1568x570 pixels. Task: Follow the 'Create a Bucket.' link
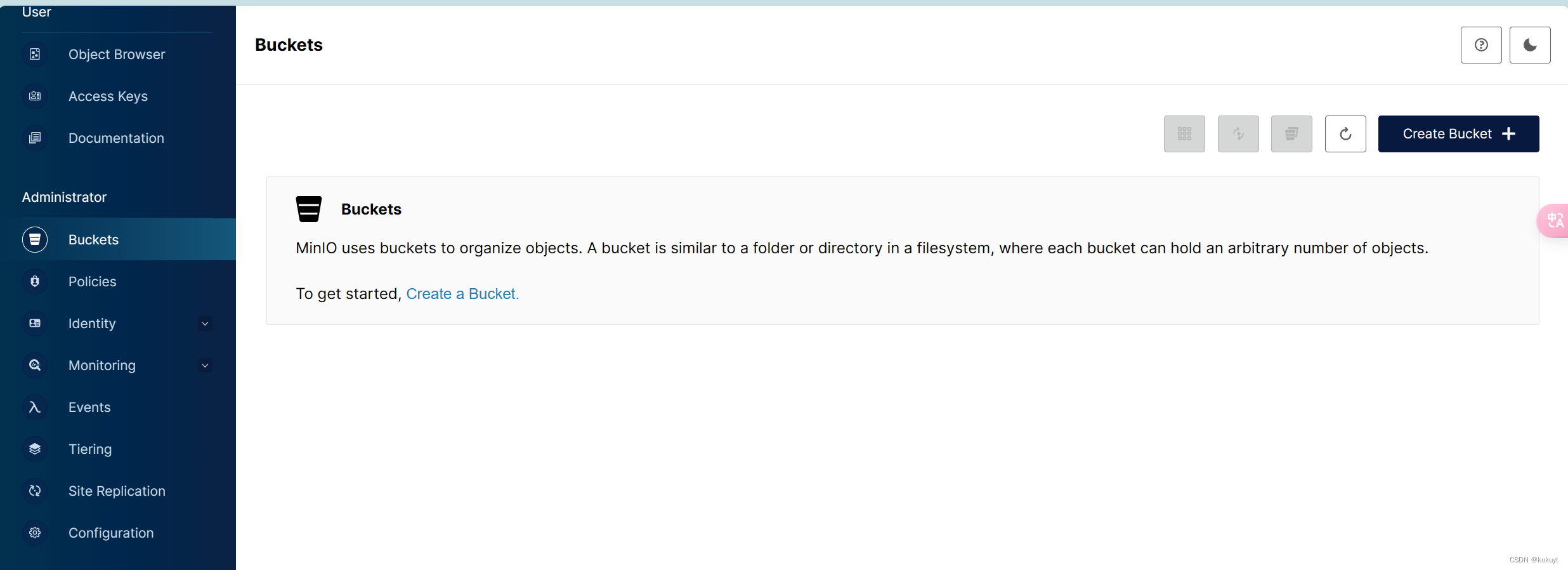[x=462, y=294]
